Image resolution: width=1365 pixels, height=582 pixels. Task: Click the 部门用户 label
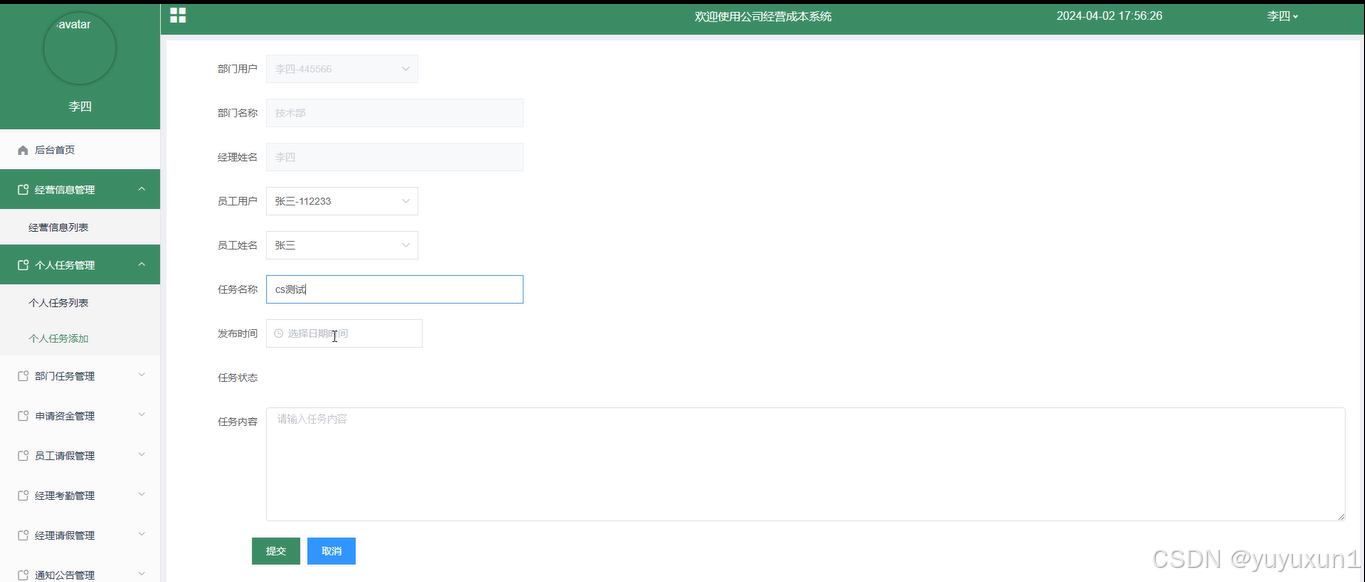pos(238,69)
